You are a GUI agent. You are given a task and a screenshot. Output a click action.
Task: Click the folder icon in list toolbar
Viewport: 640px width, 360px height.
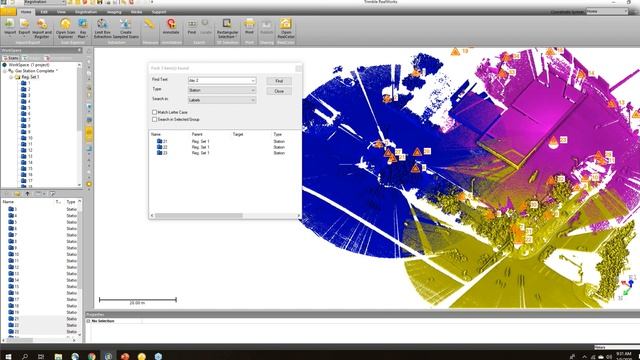pos(17,193)
